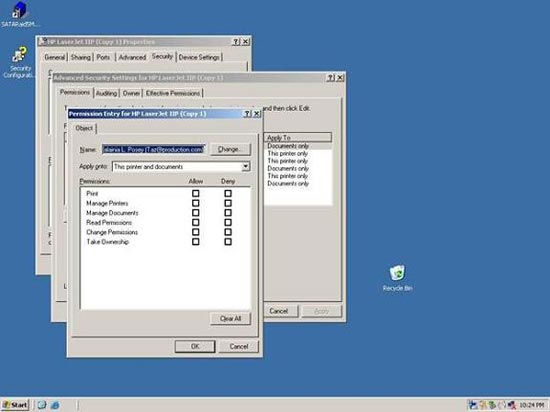Click the Read Permissions label
This screenshot has height=412, width=550.
[109, 222]
